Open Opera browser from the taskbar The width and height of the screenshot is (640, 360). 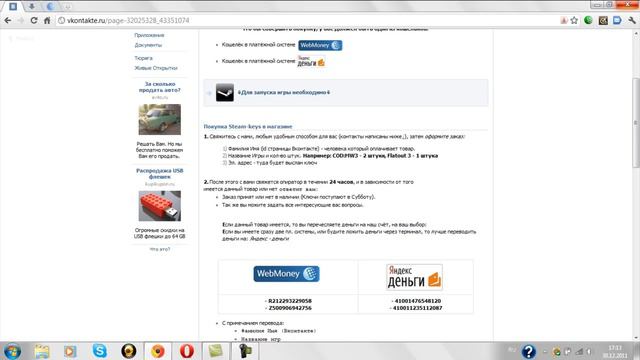point(187,351)
